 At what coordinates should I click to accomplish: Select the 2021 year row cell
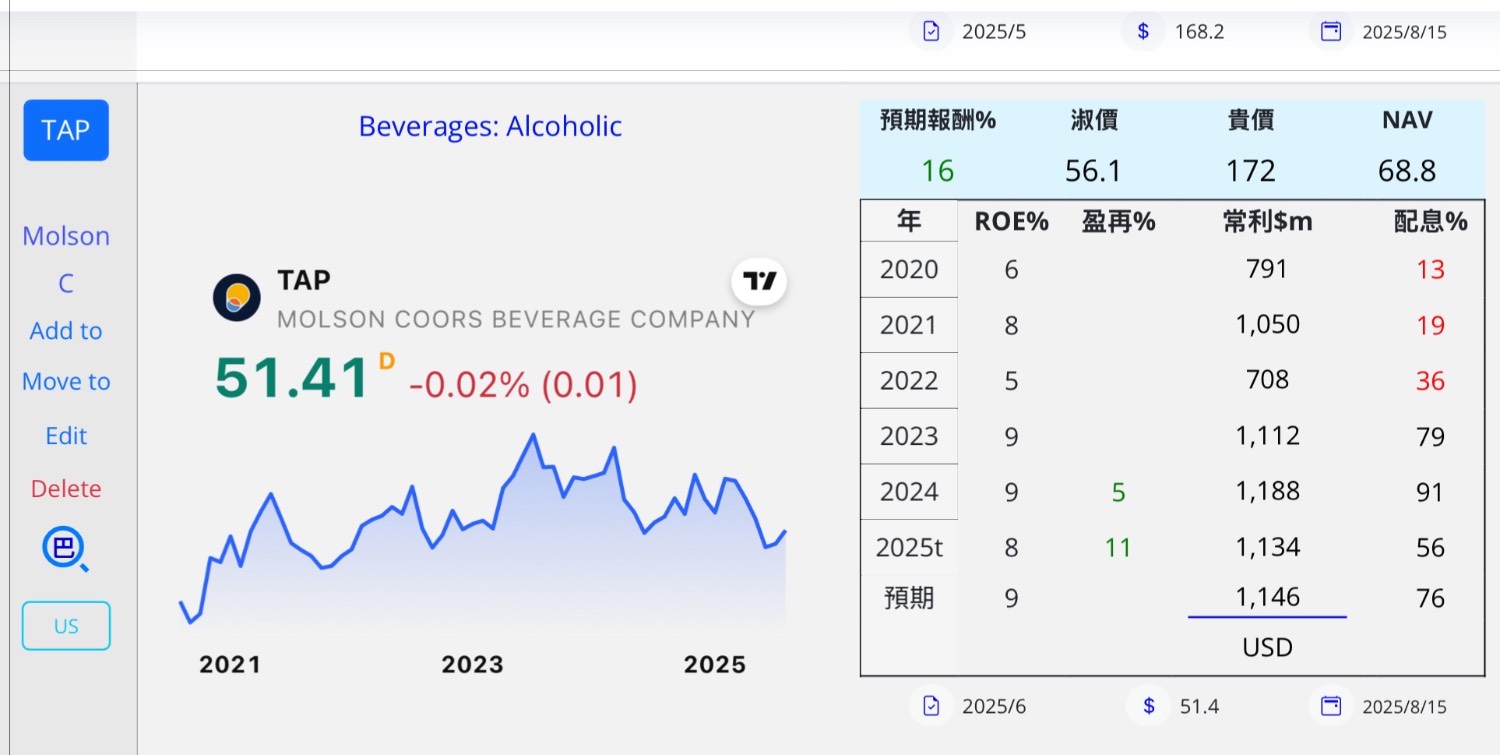coord(909,325)
